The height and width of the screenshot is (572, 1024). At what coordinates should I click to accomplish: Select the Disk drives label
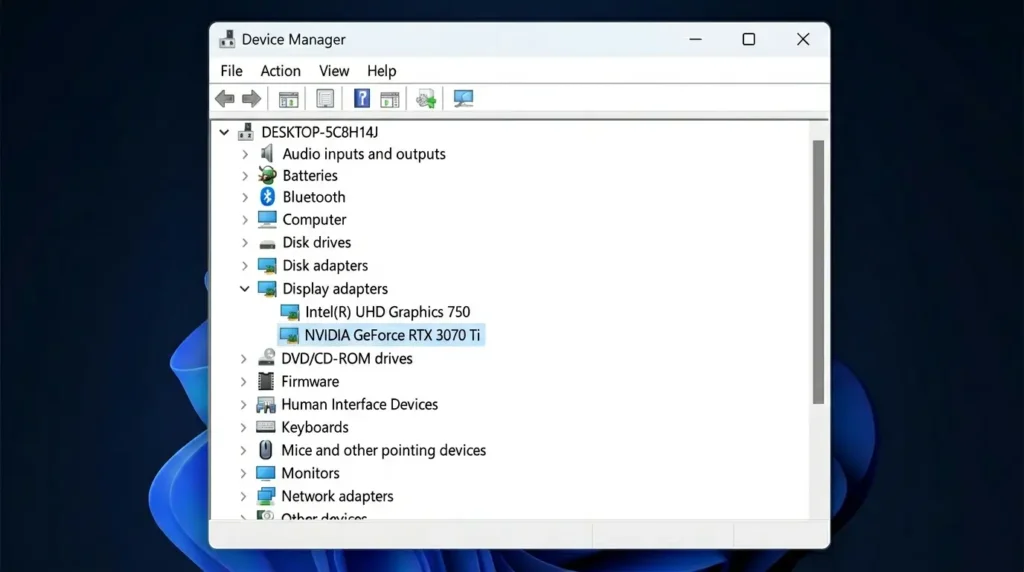click(x=317, y=242)
